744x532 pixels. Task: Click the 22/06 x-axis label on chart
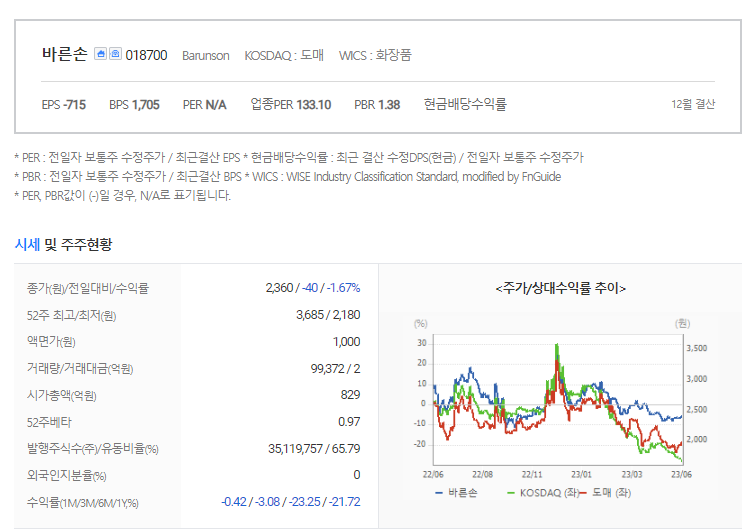coord(433,474)
